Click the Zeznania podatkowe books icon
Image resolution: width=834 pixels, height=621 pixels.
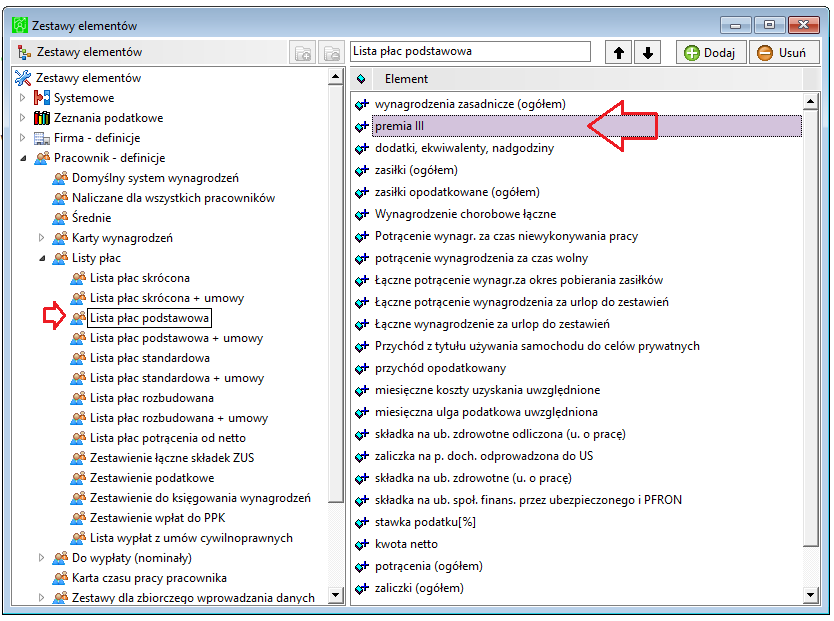41,118
